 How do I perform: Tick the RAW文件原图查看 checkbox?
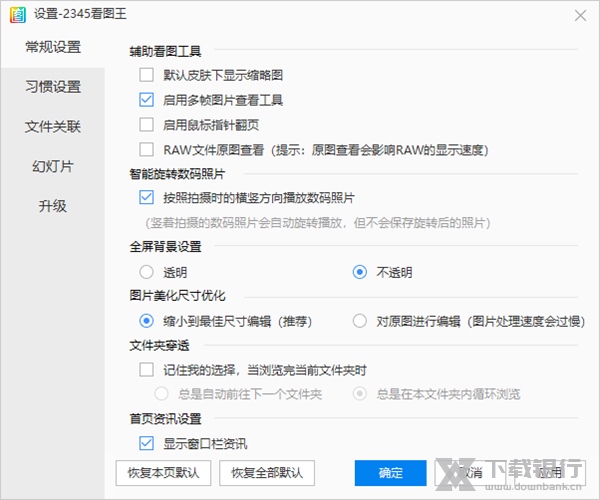[147, 150]
